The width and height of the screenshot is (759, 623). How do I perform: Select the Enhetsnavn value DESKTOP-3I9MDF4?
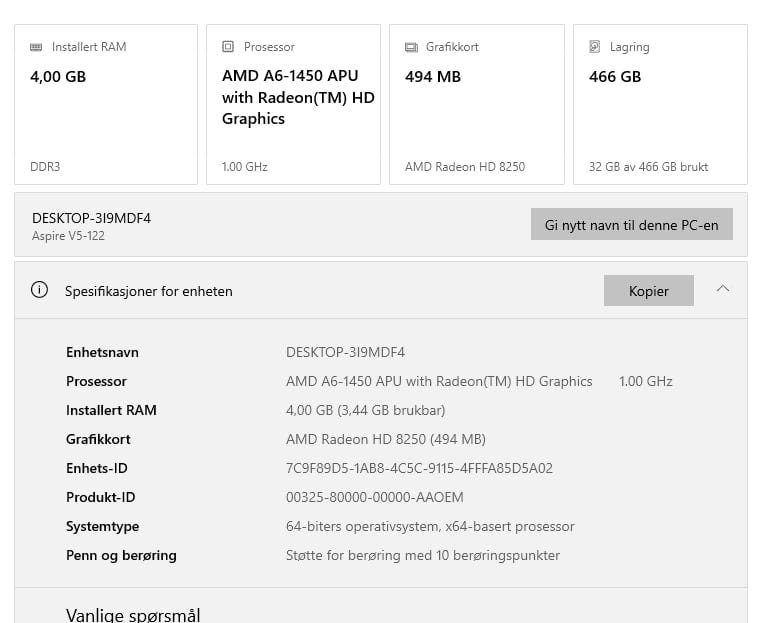(x=345, y=352)
